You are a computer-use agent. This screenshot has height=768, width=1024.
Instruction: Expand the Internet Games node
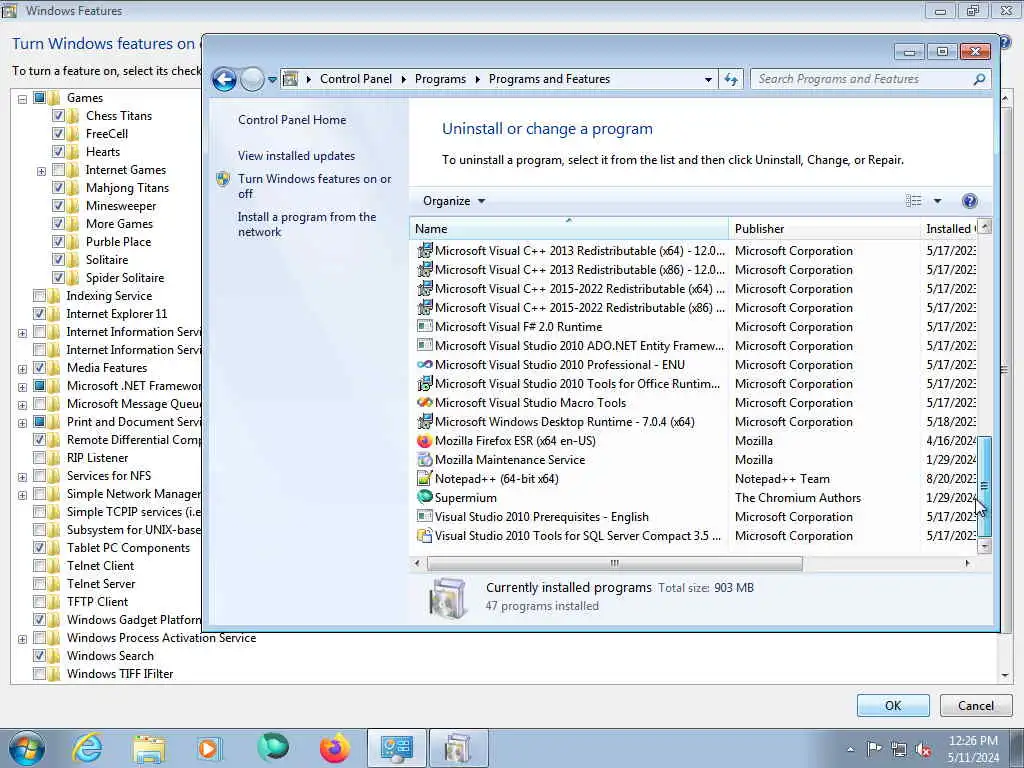point(41,171)
